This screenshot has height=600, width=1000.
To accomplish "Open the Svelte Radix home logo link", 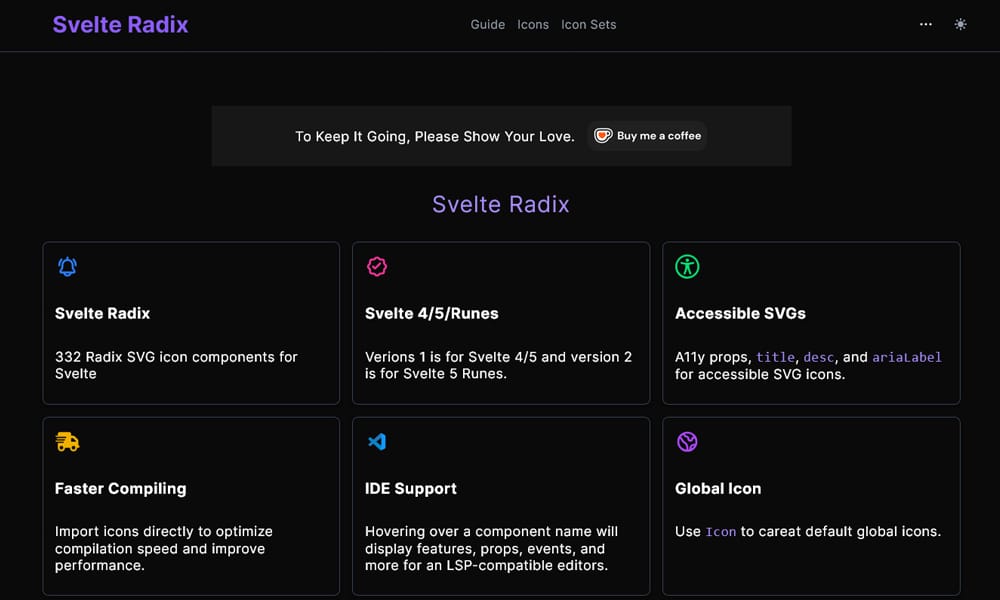I will coord(120,25).
